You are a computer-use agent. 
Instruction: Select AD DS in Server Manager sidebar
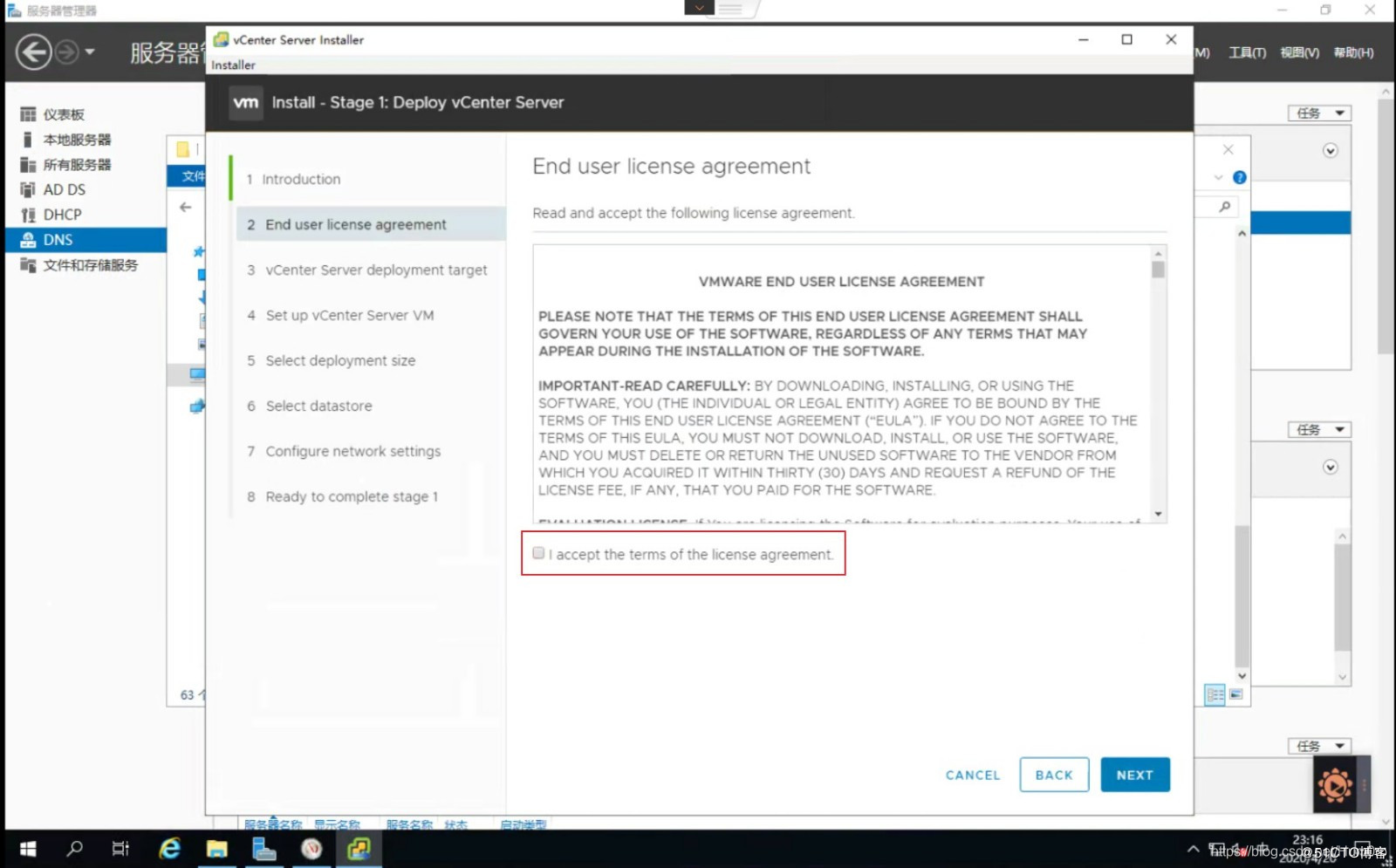(65, 189)
